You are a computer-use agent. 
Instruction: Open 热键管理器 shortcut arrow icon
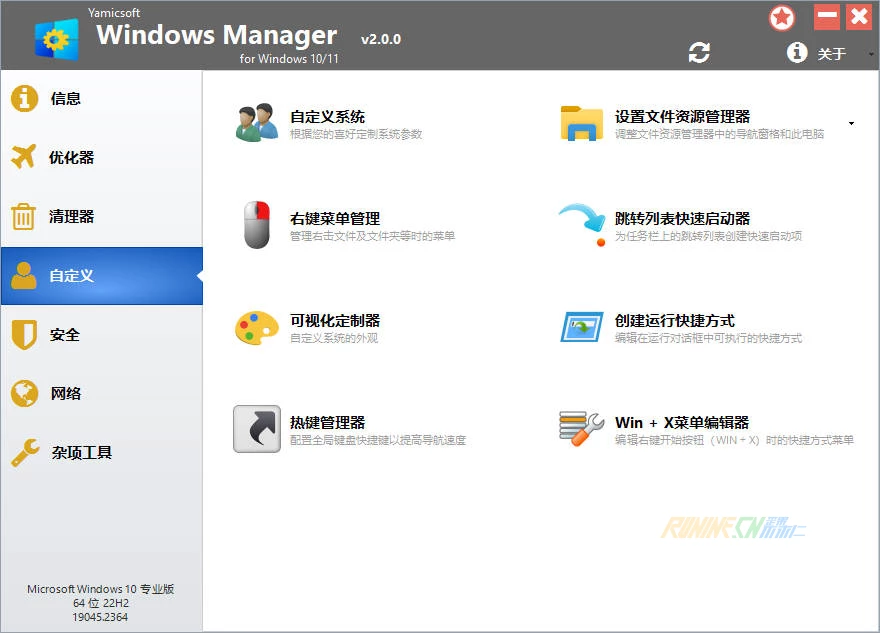coord(257,429)
